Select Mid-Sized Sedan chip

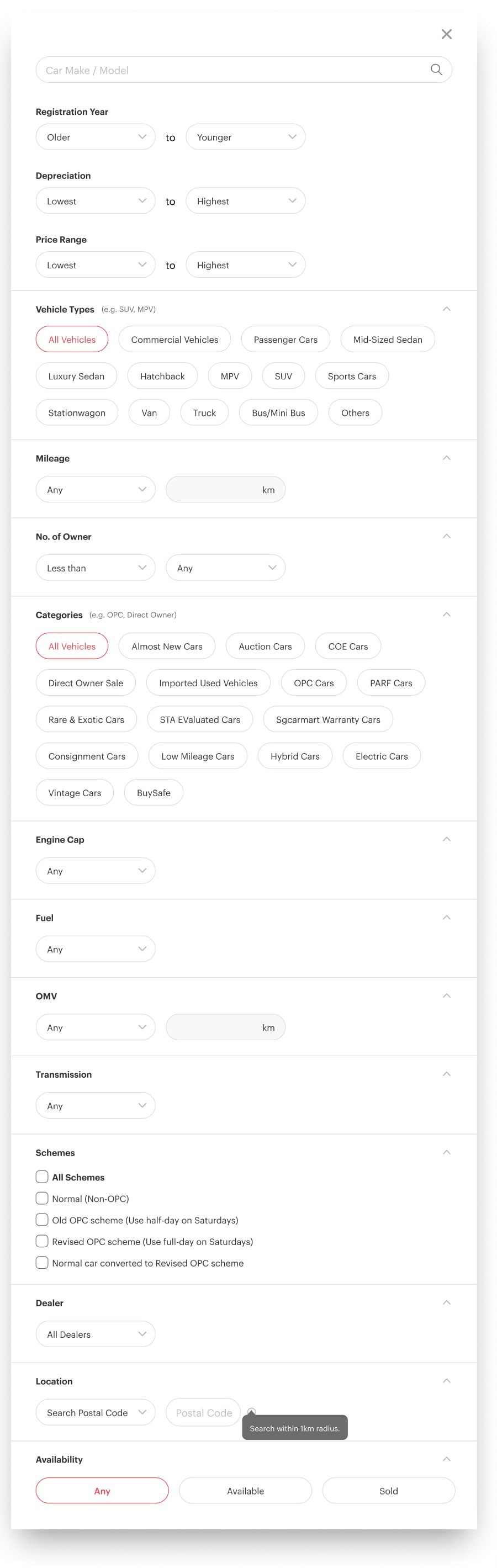pos(387,339)
